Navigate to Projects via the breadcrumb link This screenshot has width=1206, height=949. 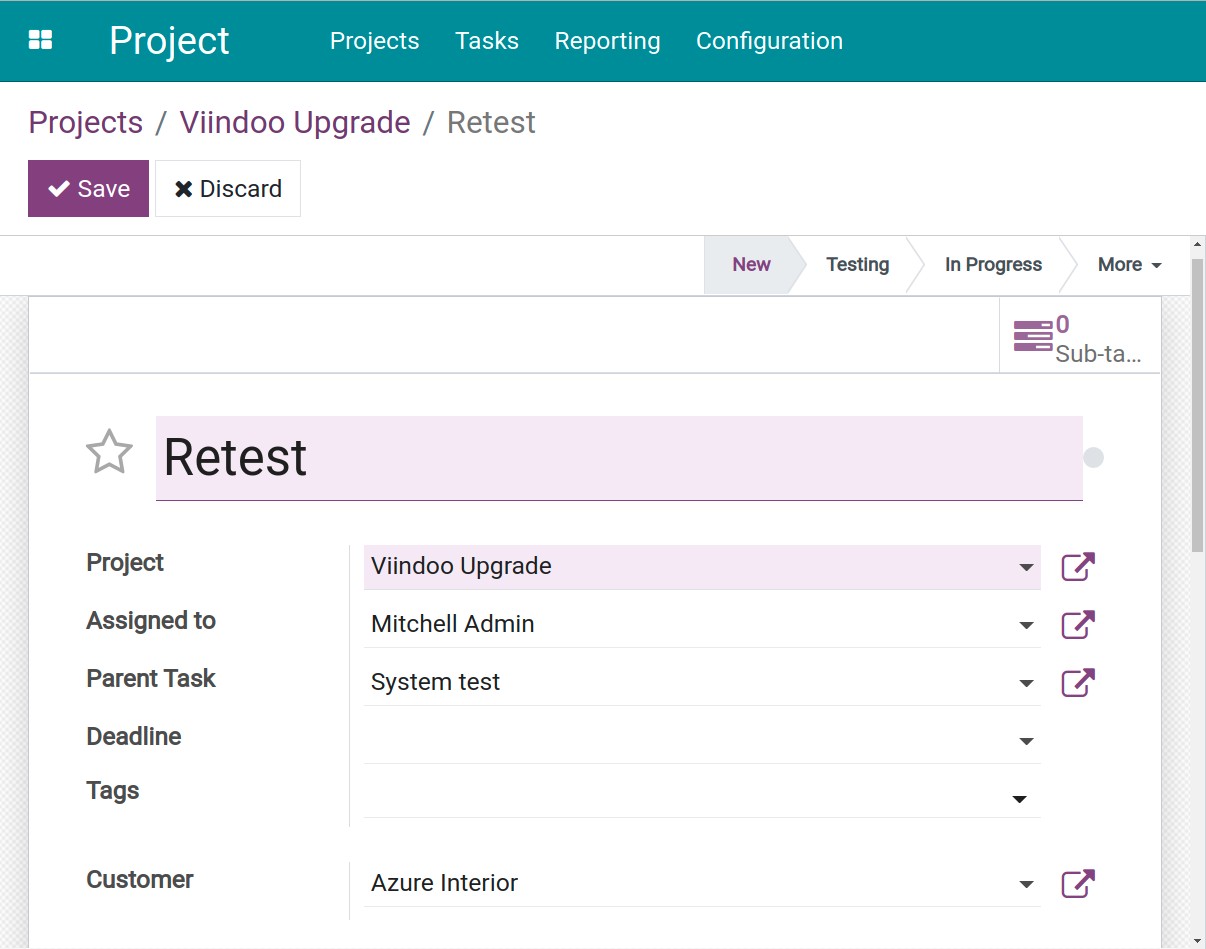point(85,122)
